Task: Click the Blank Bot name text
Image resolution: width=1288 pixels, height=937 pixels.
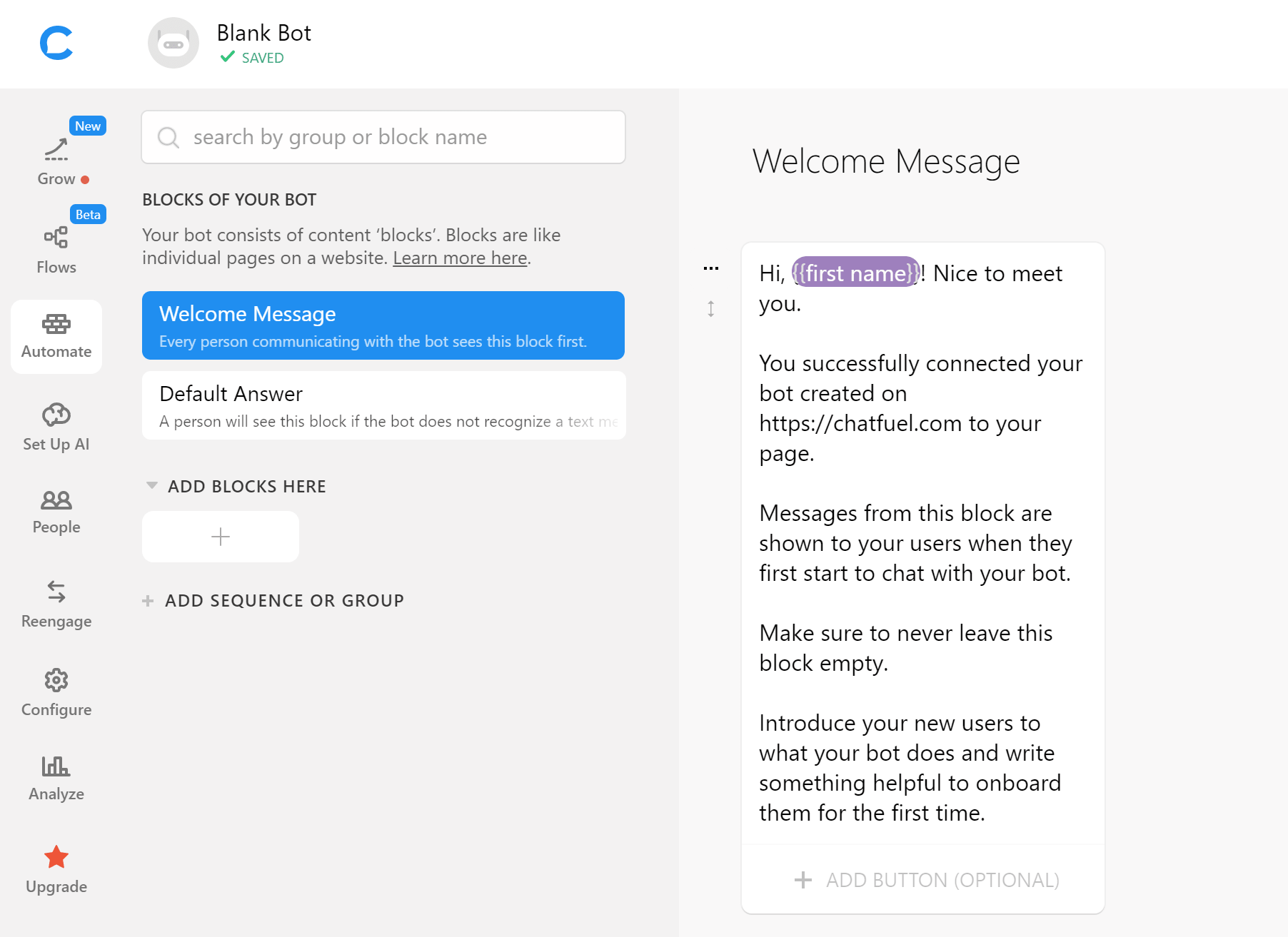Action: (x=263, y=33)
